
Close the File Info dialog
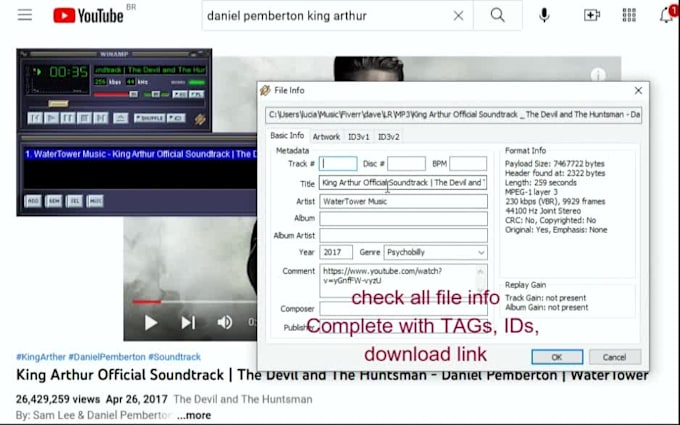point(638,90)
